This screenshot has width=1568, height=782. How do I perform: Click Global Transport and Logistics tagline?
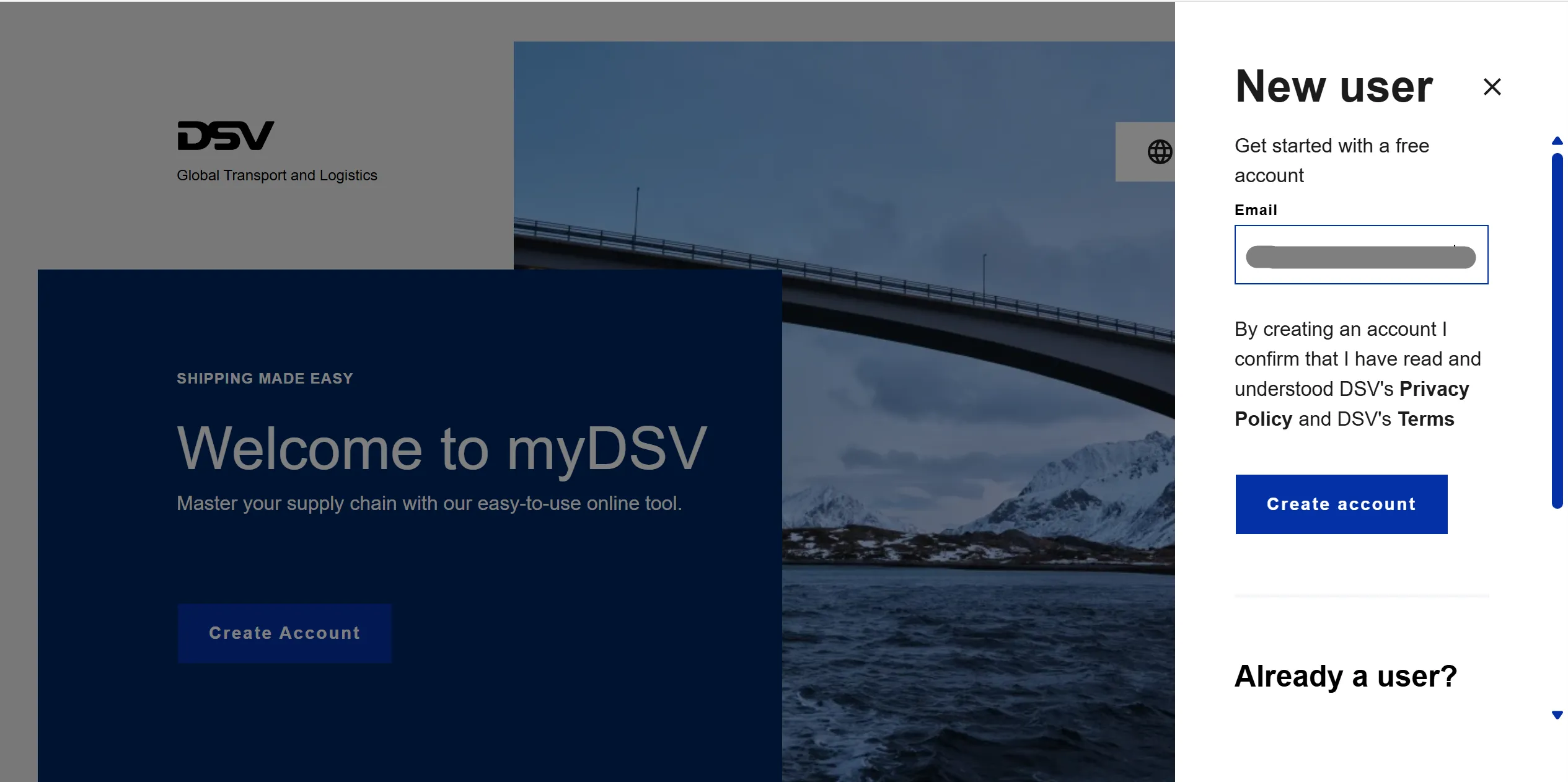tap(276, 175)
